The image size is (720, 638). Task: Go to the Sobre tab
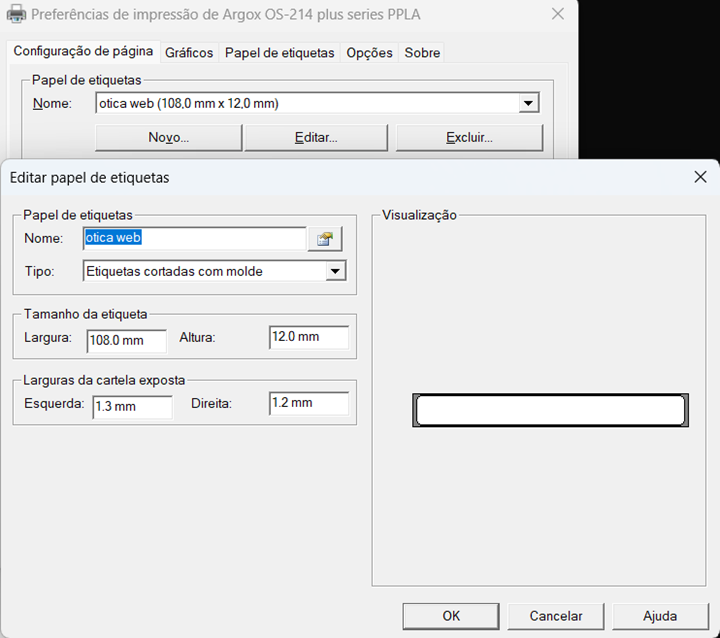click(x=422, y=53)
